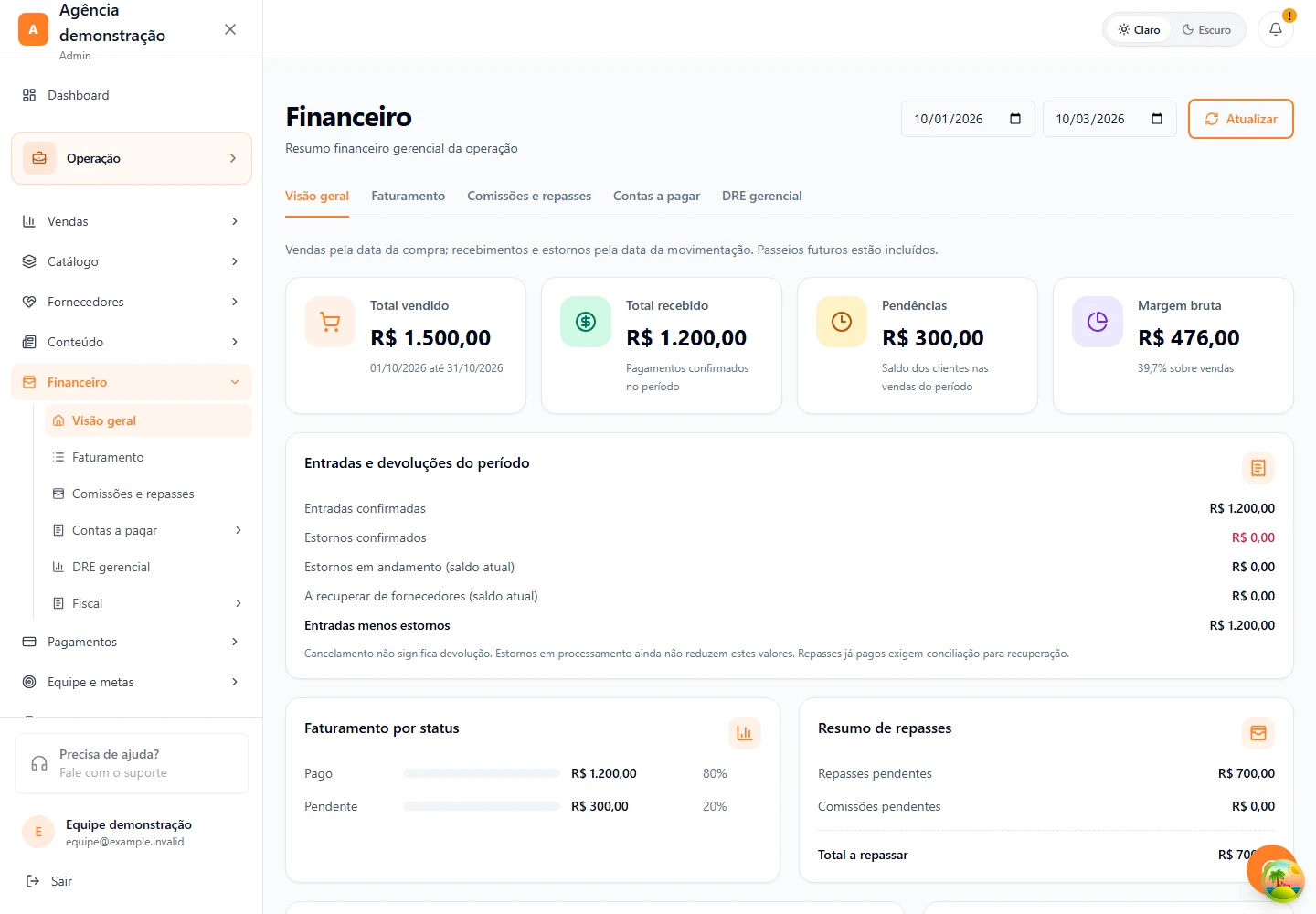Click the Total vendido cart icon
The image size is (1316, 914).
330,322
